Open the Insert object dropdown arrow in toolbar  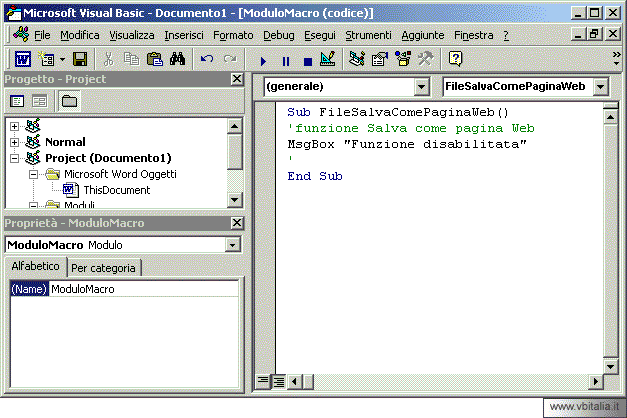pyautogui.click(x=62, y=60)
